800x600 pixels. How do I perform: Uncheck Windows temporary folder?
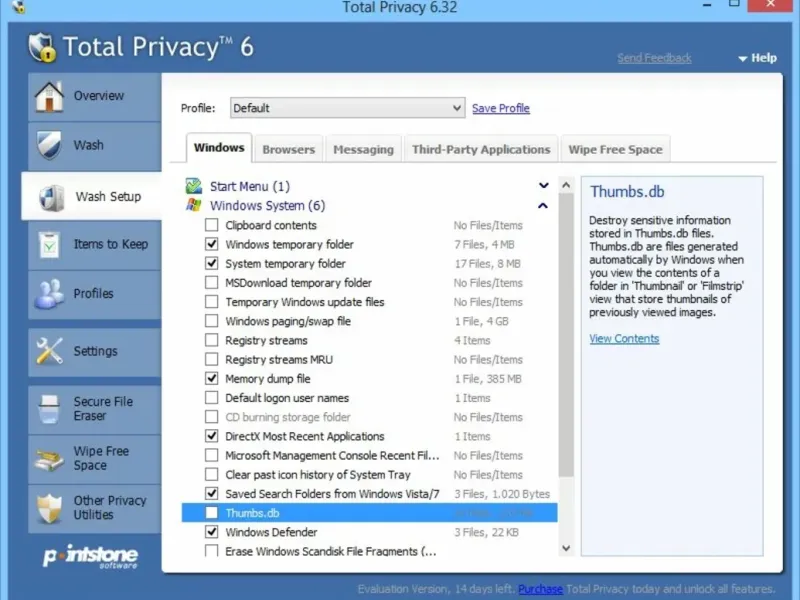(211, 244)
